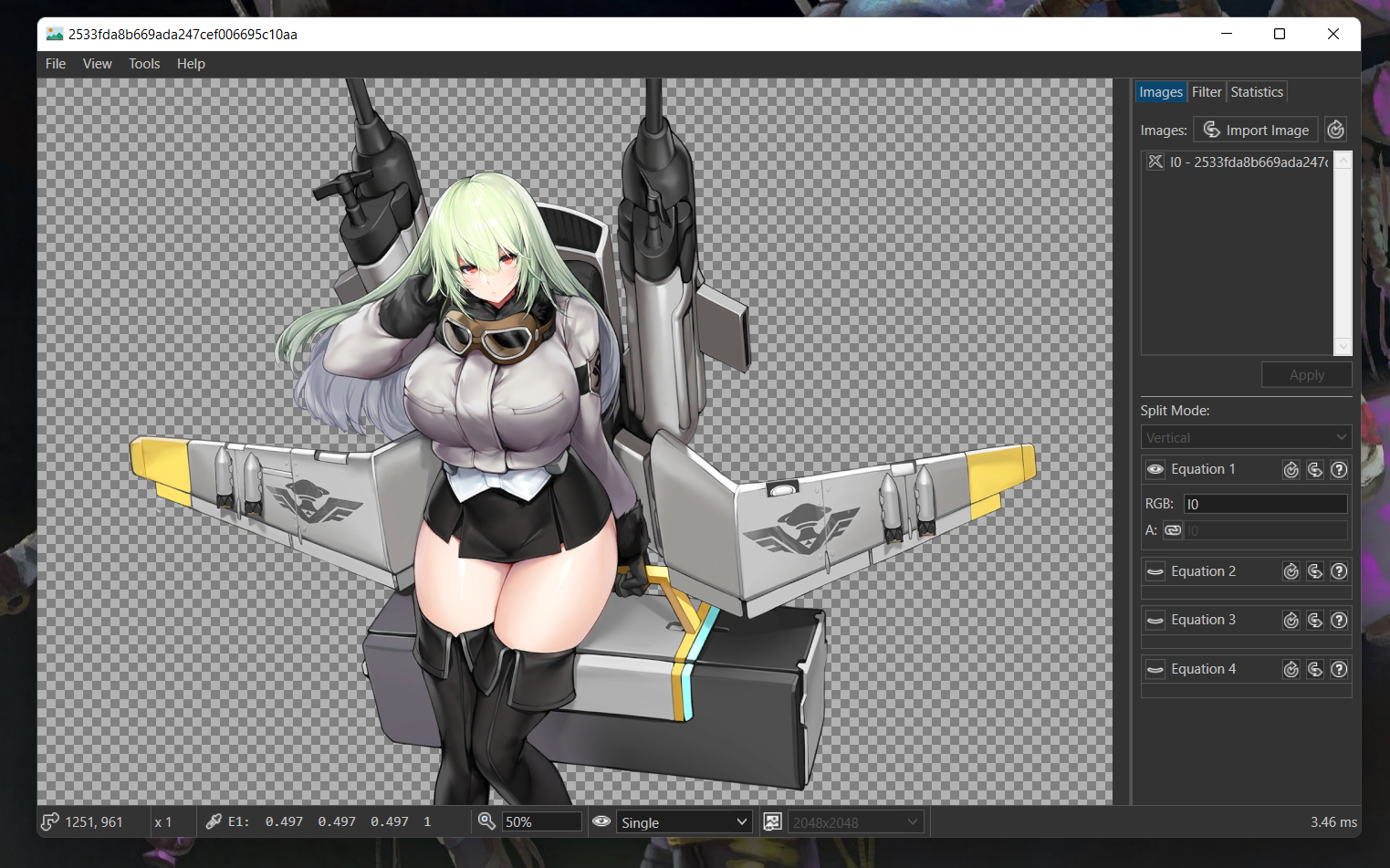Click the coordinates text 1251, 961

pyautogui.click(x=94, y=822)
